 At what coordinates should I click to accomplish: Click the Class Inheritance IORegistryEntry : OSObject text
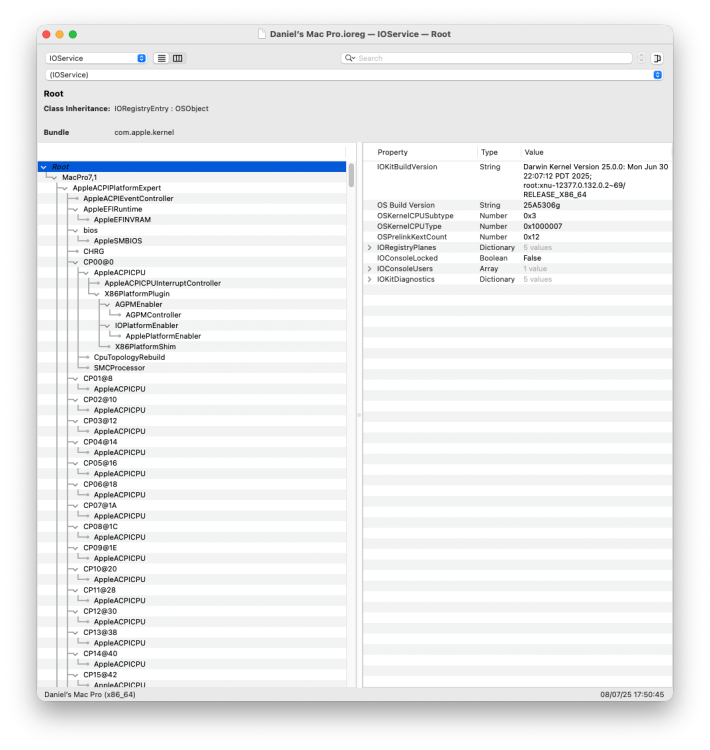(161, 109)
